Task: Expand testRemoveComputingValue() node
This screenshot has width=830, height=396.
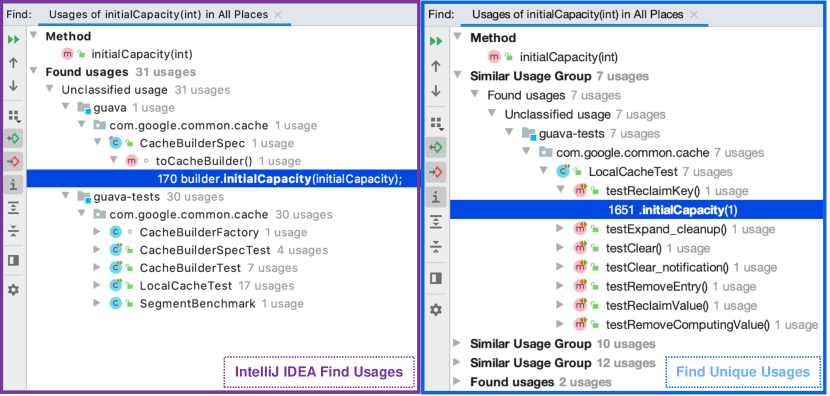Action: pyautogui.click(x=561, y=325)
